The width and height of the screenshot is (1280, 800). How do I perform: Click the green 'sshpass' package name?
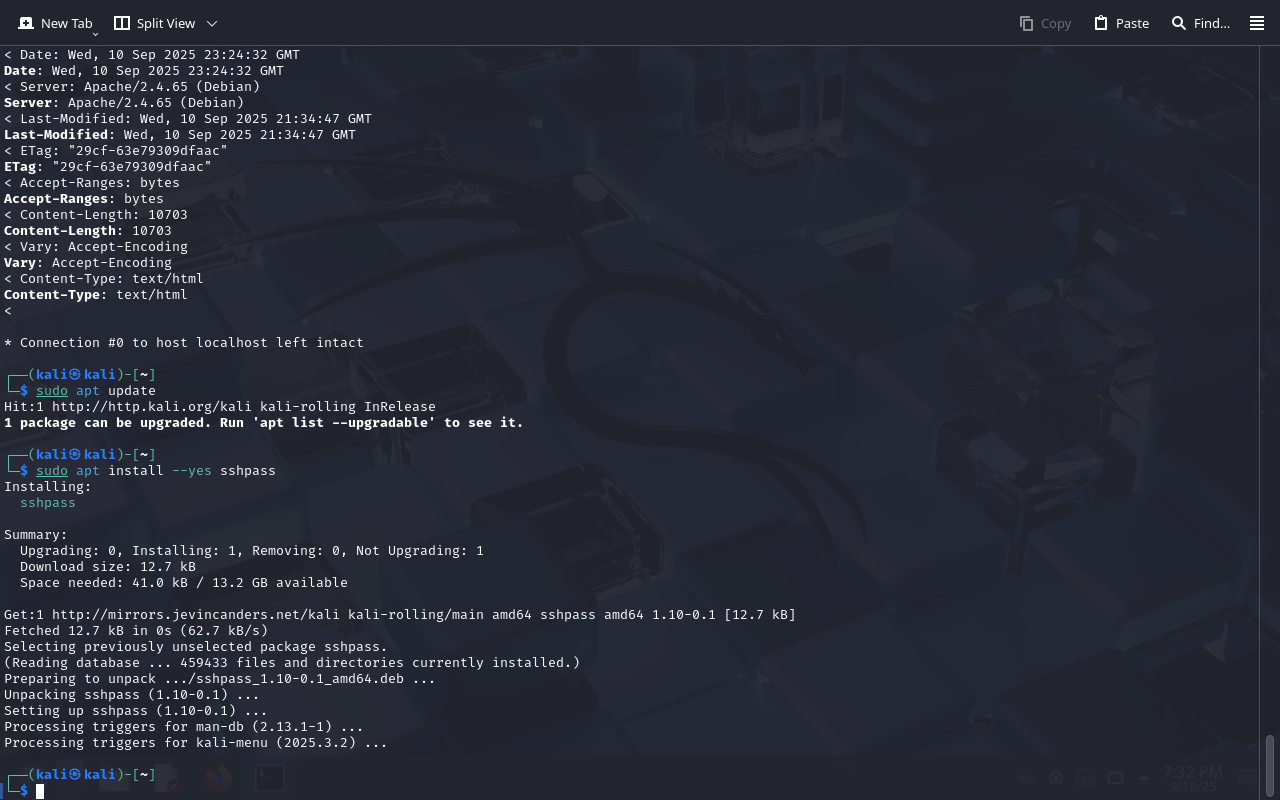[x=48, y=503]
